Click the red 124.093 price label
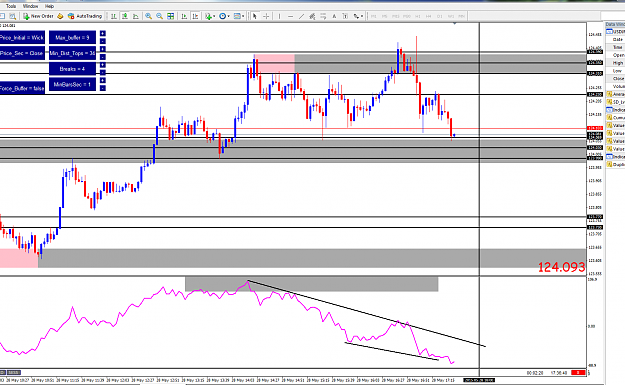 (x=561, y=267)
